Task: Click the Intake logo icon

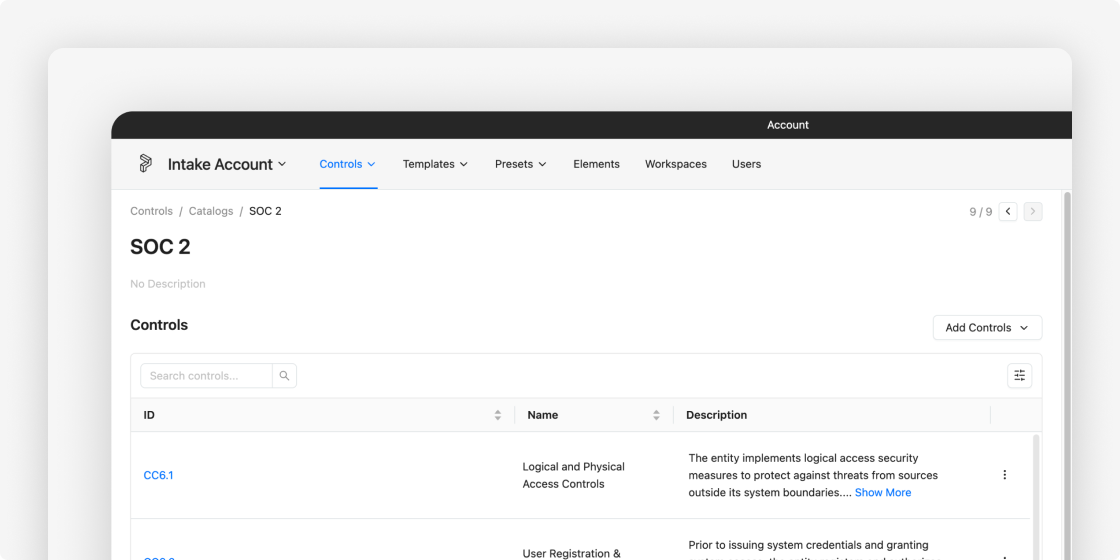Action: pos(145,164)
